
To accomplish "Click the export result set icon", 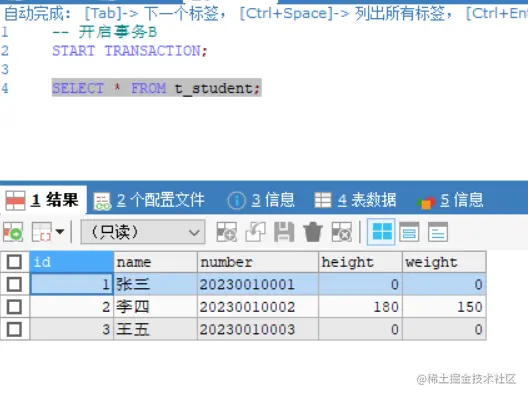I will [x=41, y=232].
